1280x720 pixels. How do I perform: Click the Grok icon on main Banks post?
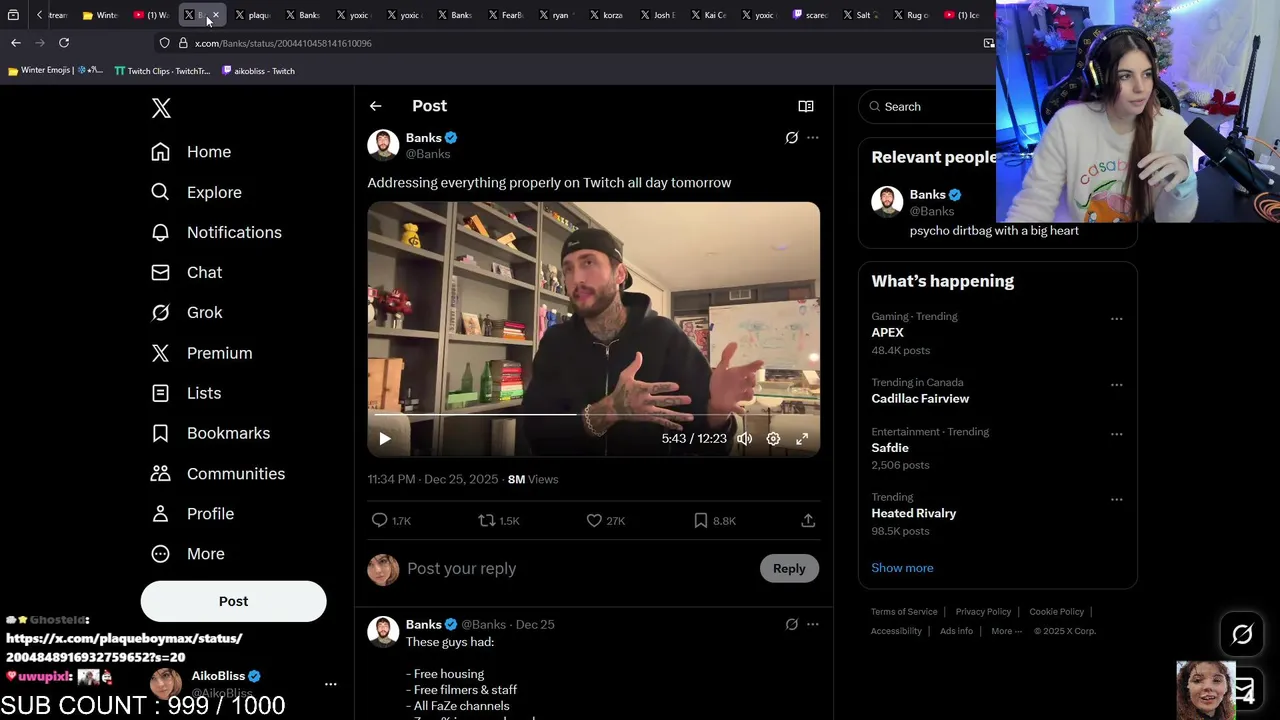792,137
